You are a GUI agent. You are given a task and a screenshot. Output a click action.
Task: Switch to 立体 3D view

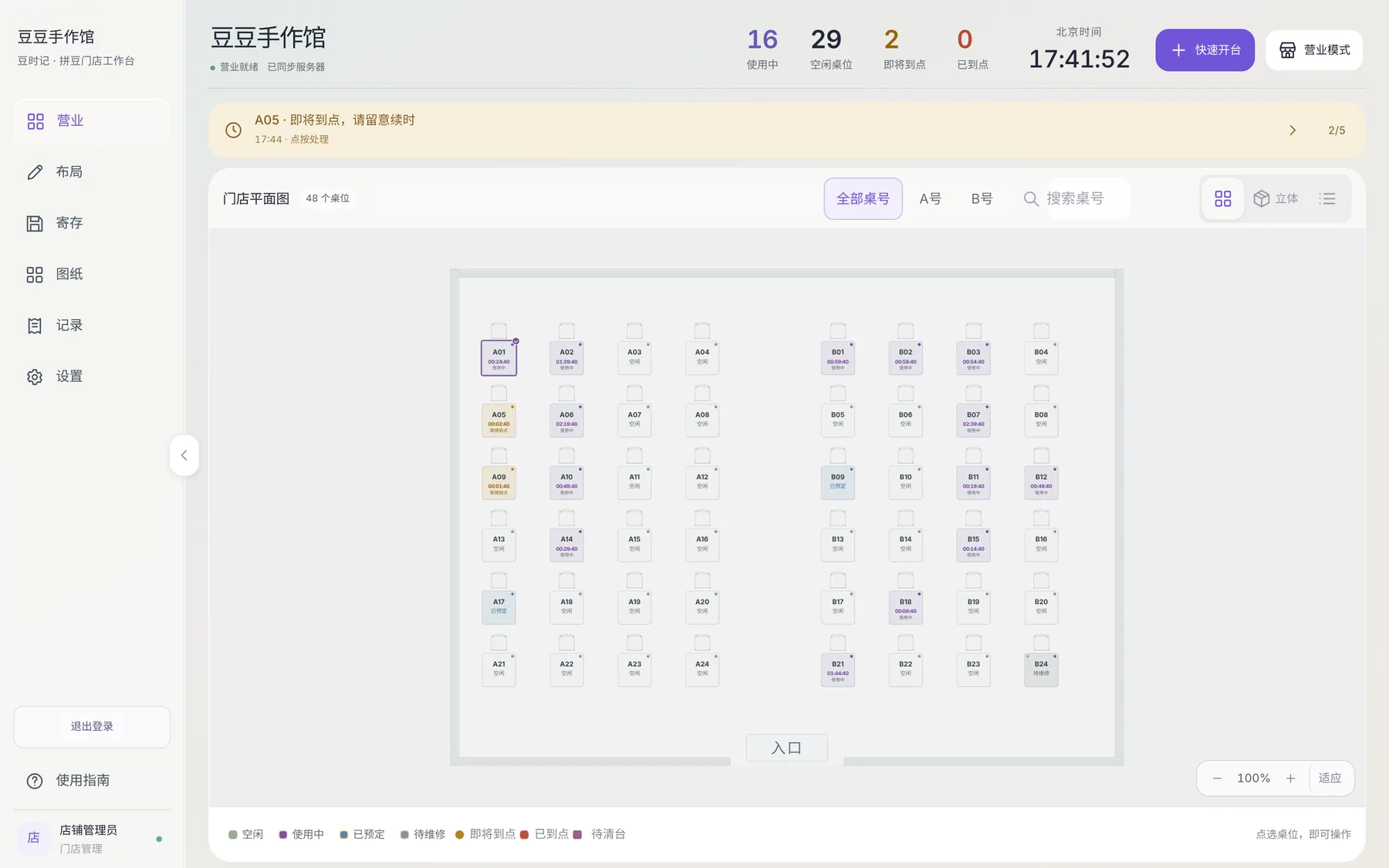tap(1276, 199)
